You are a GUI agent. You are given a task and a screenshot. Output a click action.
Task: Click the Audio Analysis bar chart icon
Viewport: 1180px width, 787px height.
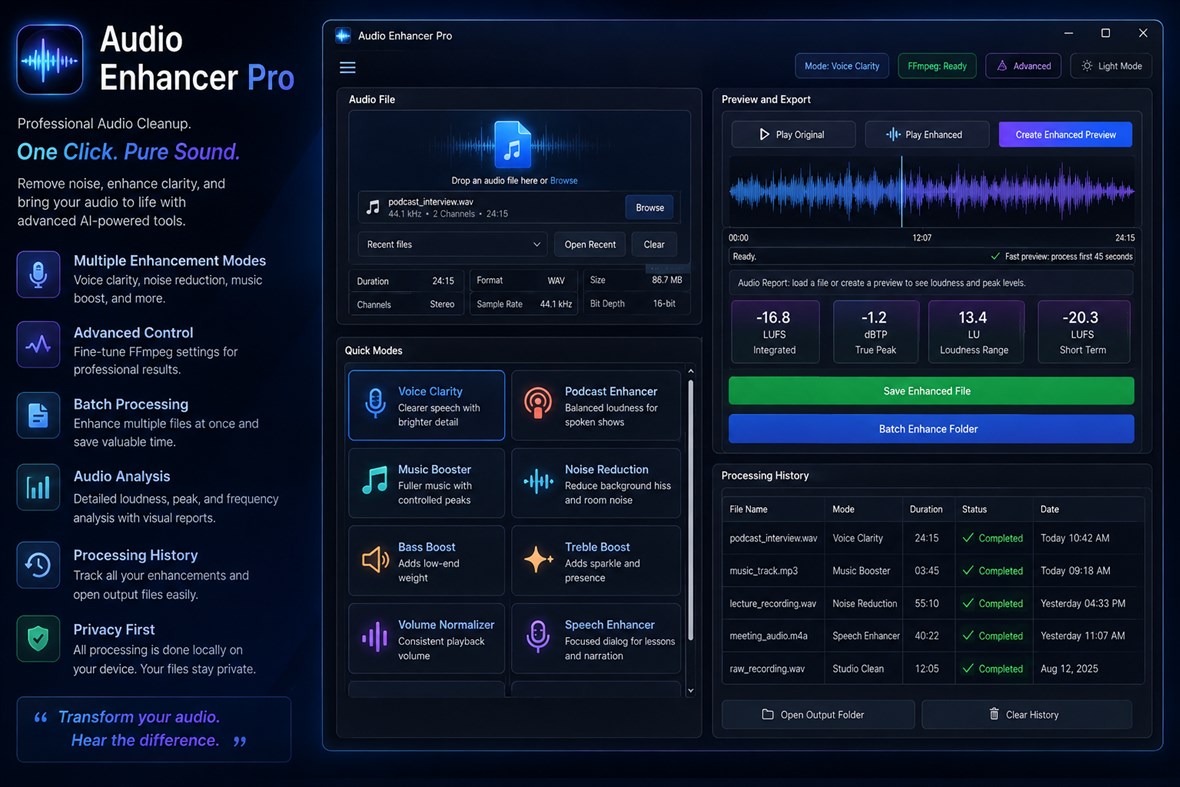pyautogui.click(x=38, y=487)
